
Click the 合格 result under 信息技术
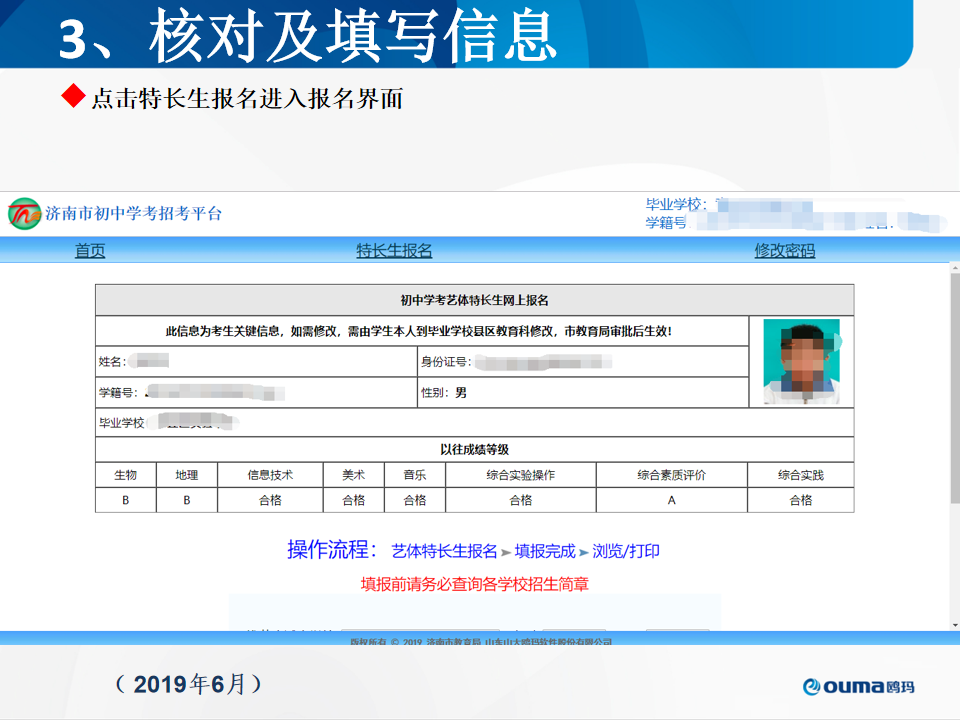coord(270,500)
